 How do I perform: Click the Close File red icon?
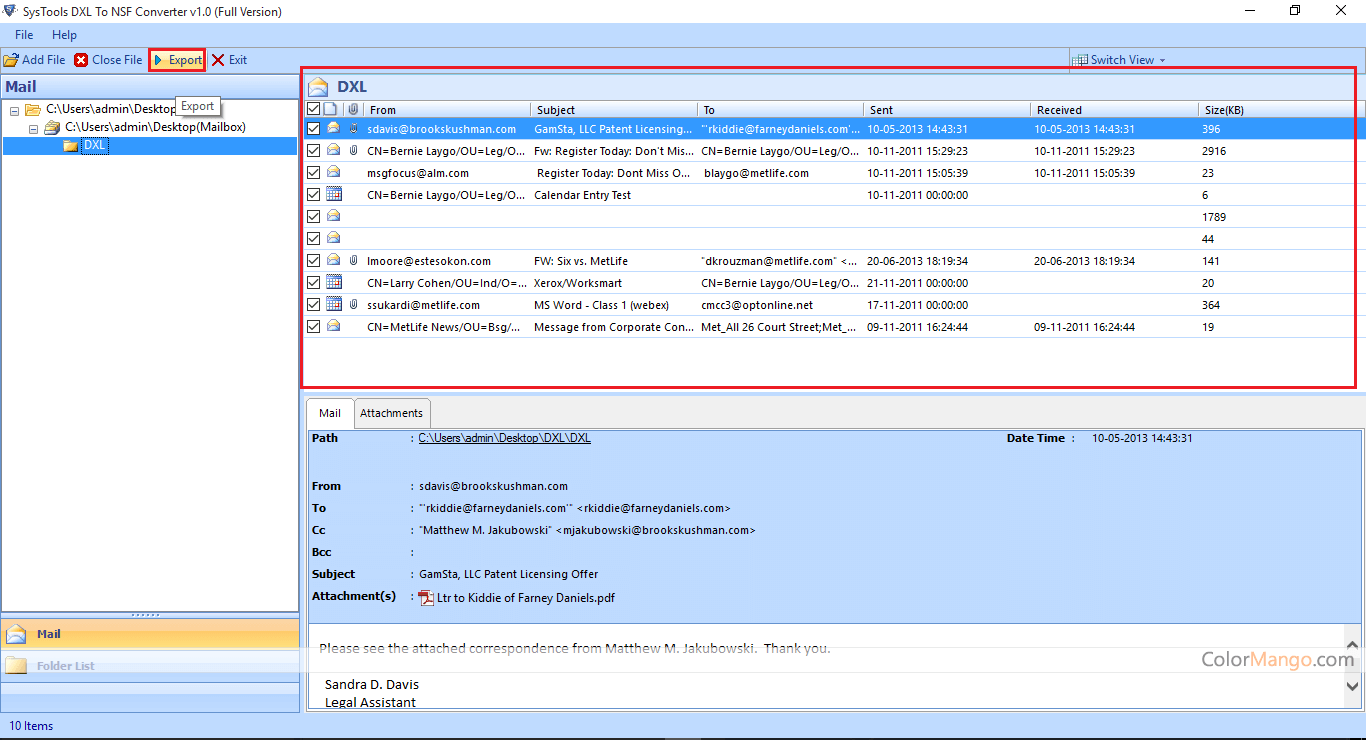(81, 60)
